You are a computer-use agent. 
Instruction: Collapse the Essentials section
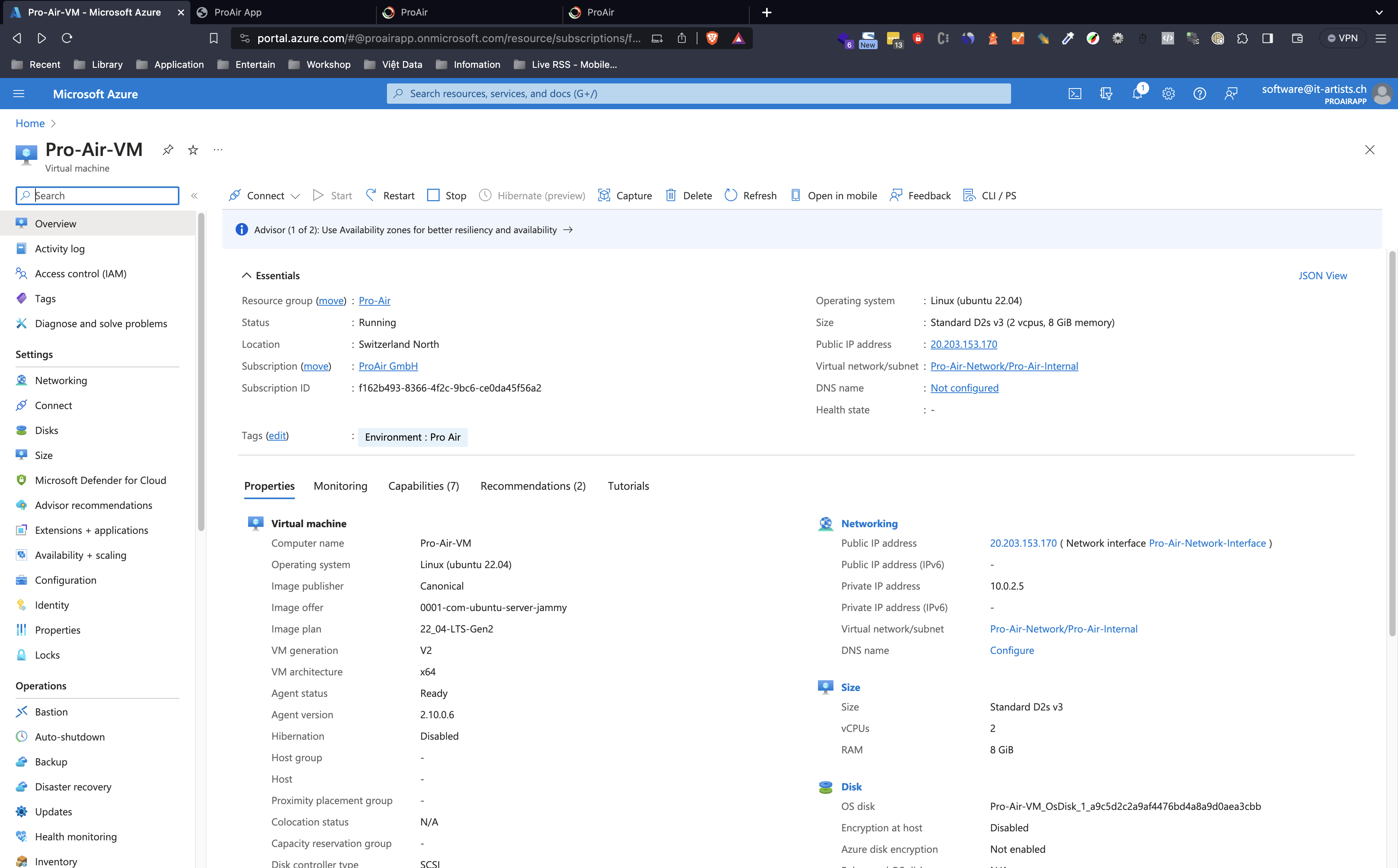[x=246, y=276]
